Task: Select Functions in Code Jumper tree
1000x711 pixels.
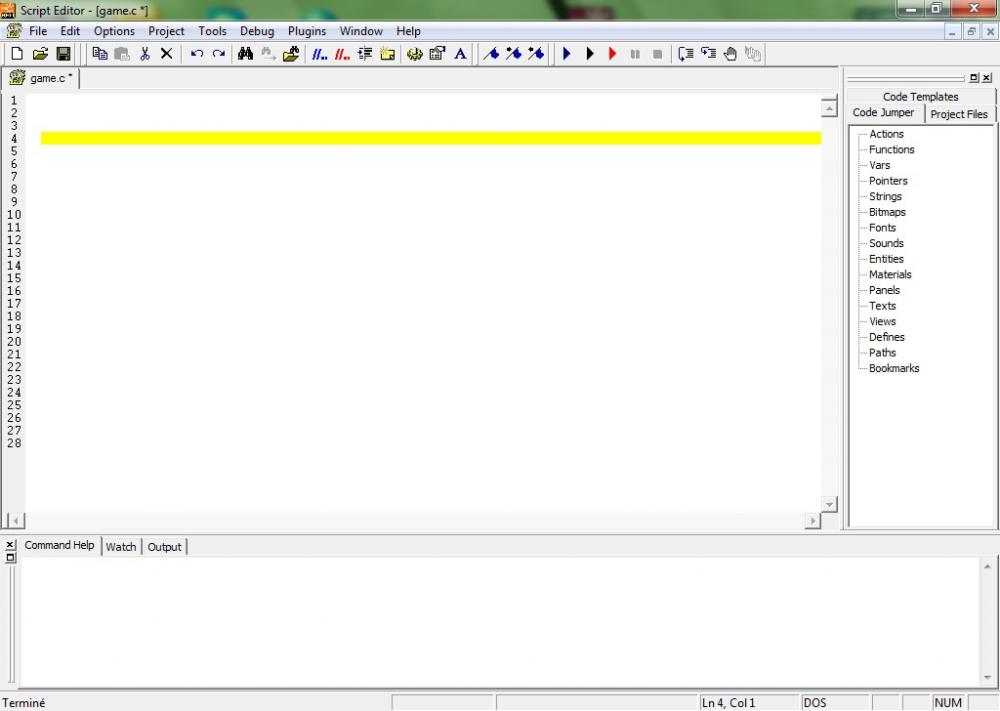Action: coord(892,149)
